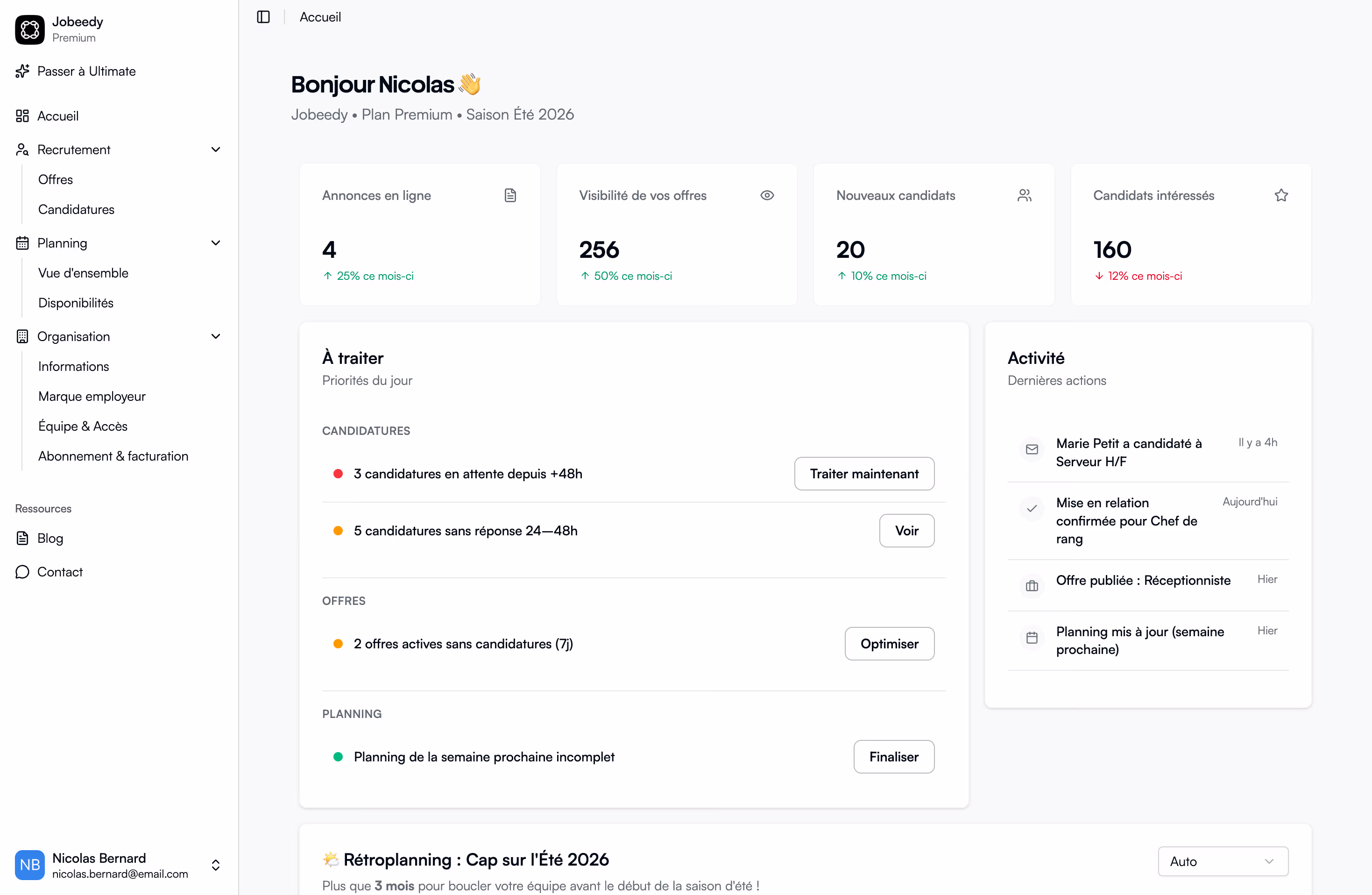Click the Marie Petit a candidaté activity text

pyautogui.click(x=1129, y=452)
